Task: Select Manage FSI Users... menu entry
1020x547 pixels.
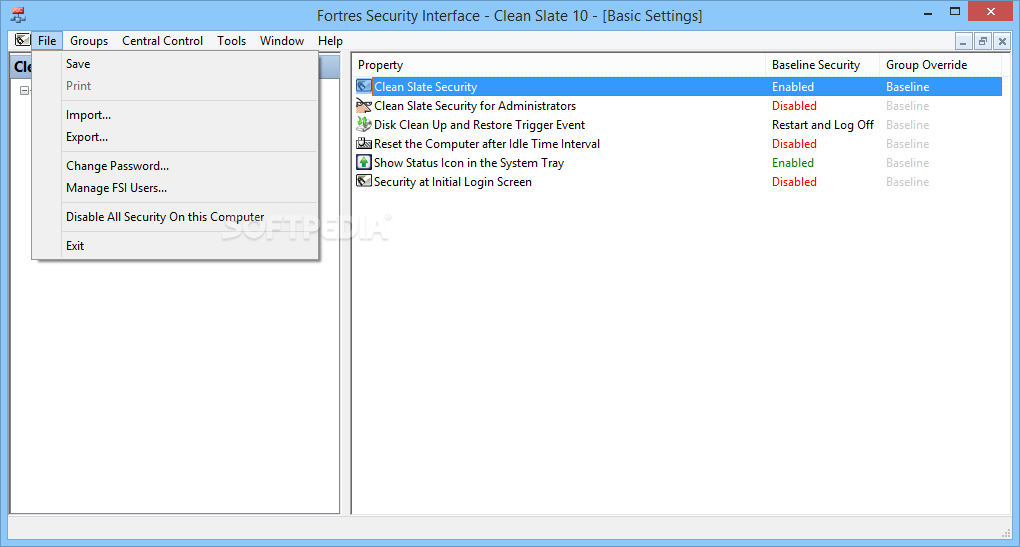Action: tap(175, 188)
